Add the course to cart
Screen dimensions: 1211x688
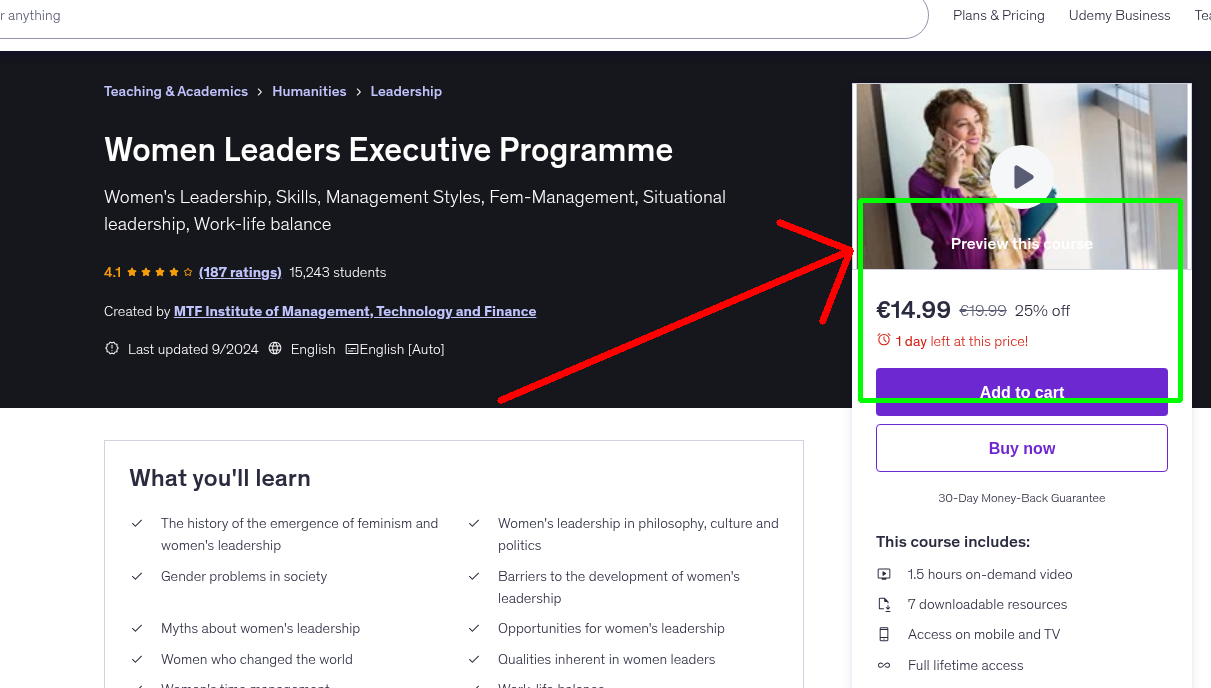(1021, 392)
